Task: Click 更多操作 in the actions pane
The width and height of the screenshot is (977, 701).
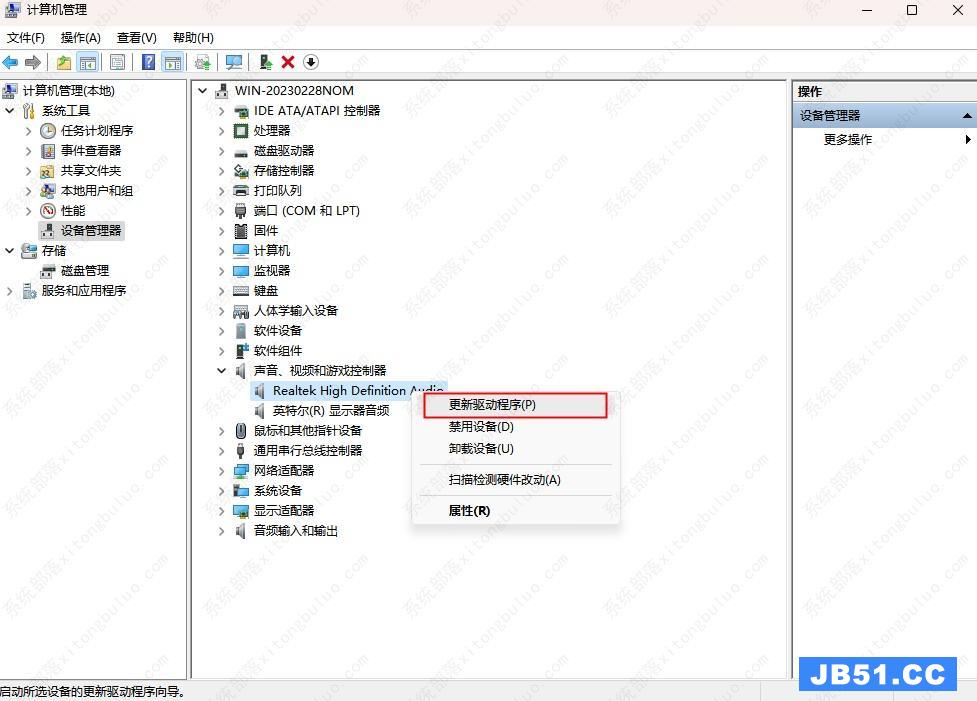Action: (847, 140)
